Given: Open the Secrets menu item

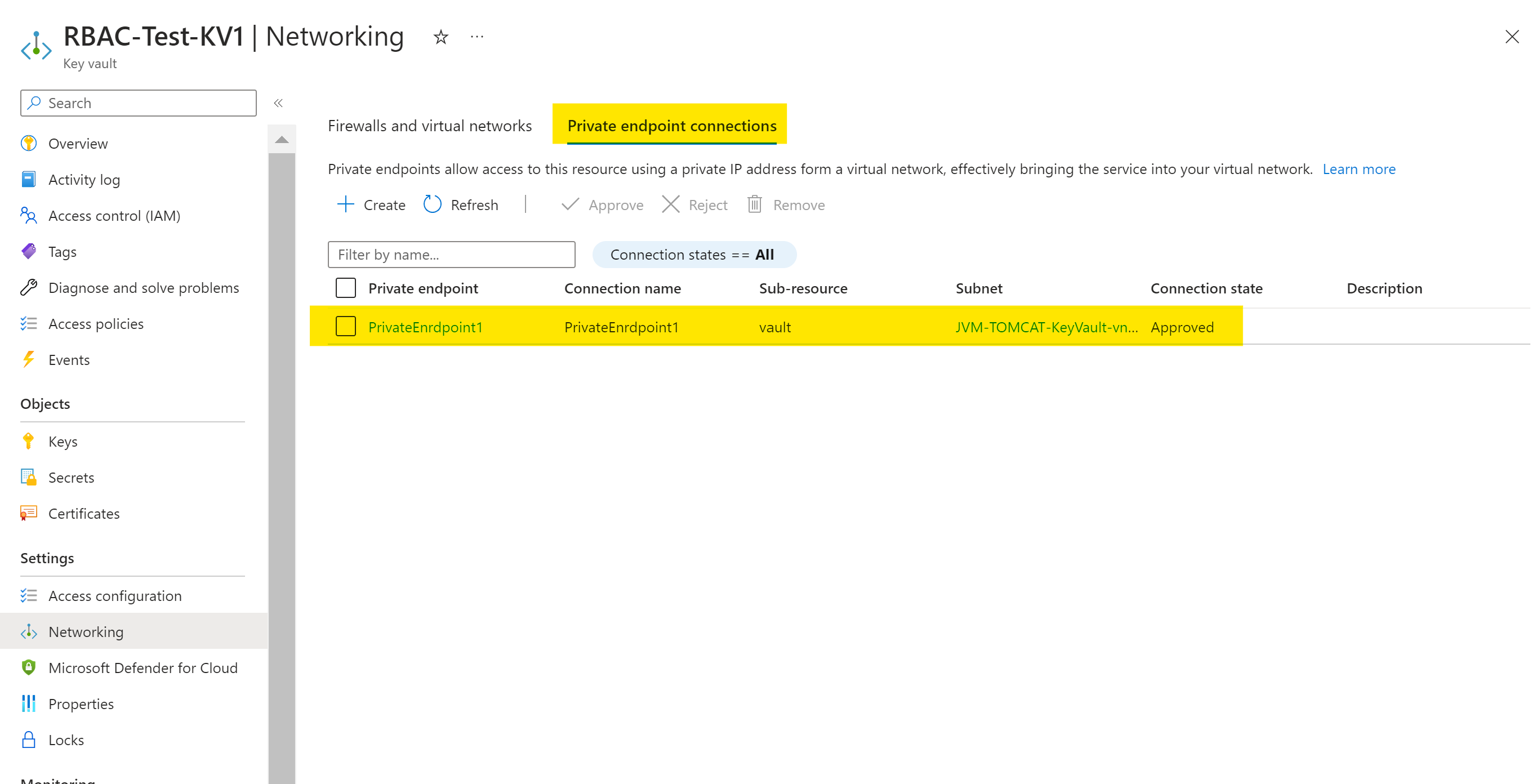Looking at the screenshot, I should coord(72,478).
